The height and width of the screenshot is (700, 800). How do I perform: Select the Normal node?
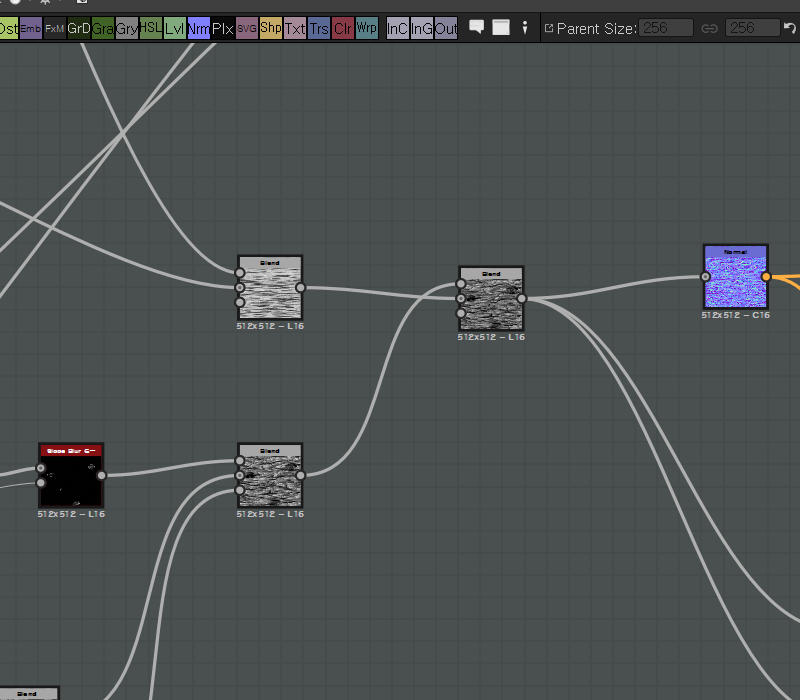click(x=736, y=277)
